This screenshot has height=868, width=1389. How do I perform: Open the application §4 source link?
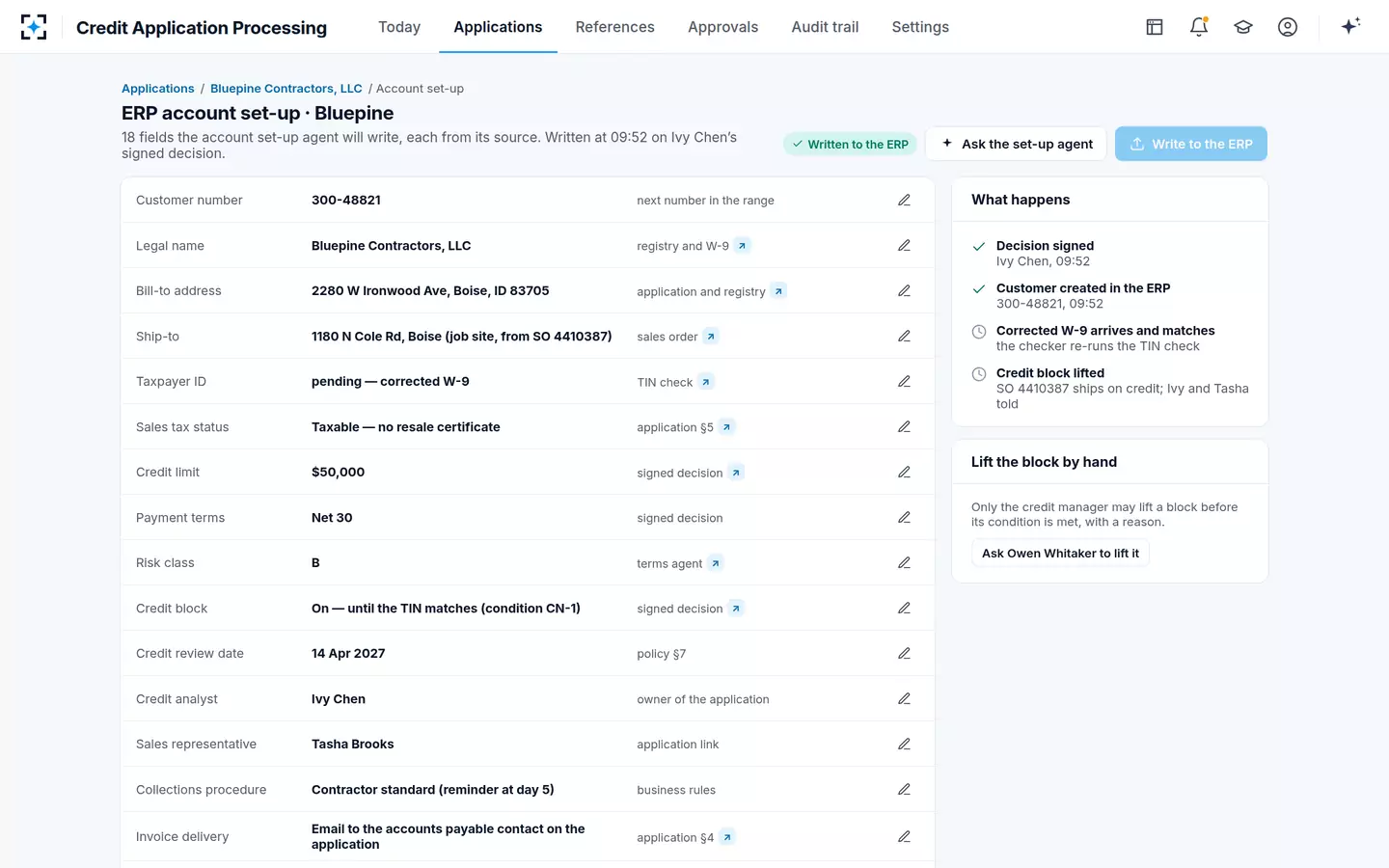727,837
